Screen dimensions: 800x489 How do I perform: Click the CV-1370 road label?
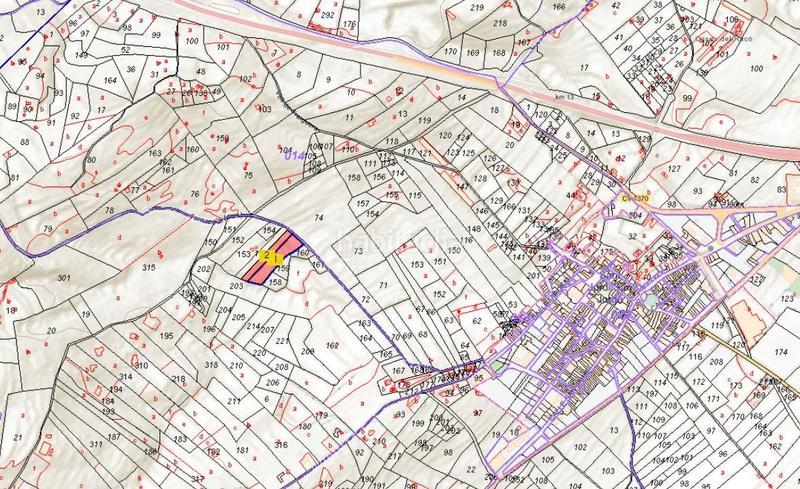point(635,199)
